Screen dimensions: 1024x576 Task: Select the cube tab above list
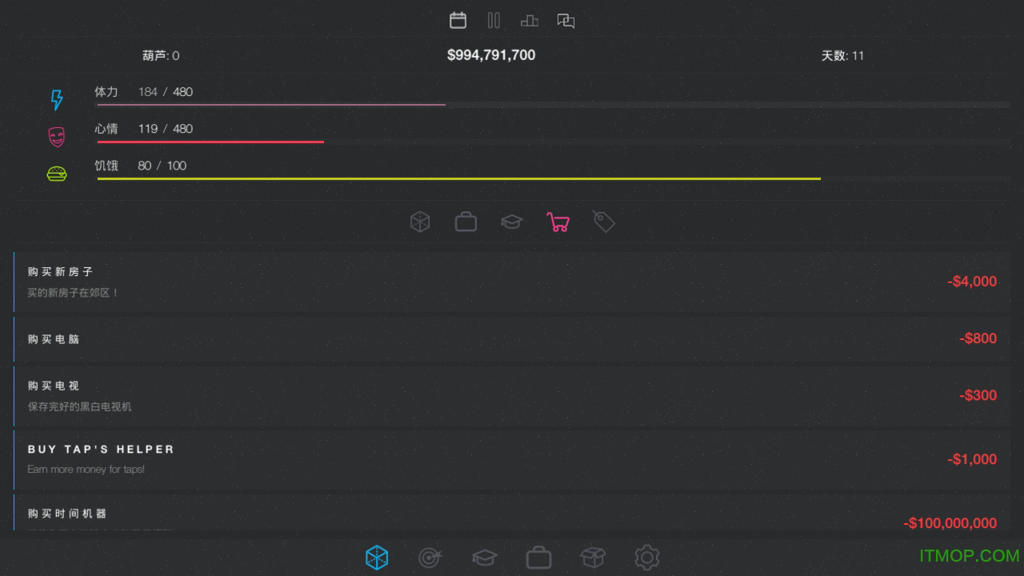coord(420,222)
